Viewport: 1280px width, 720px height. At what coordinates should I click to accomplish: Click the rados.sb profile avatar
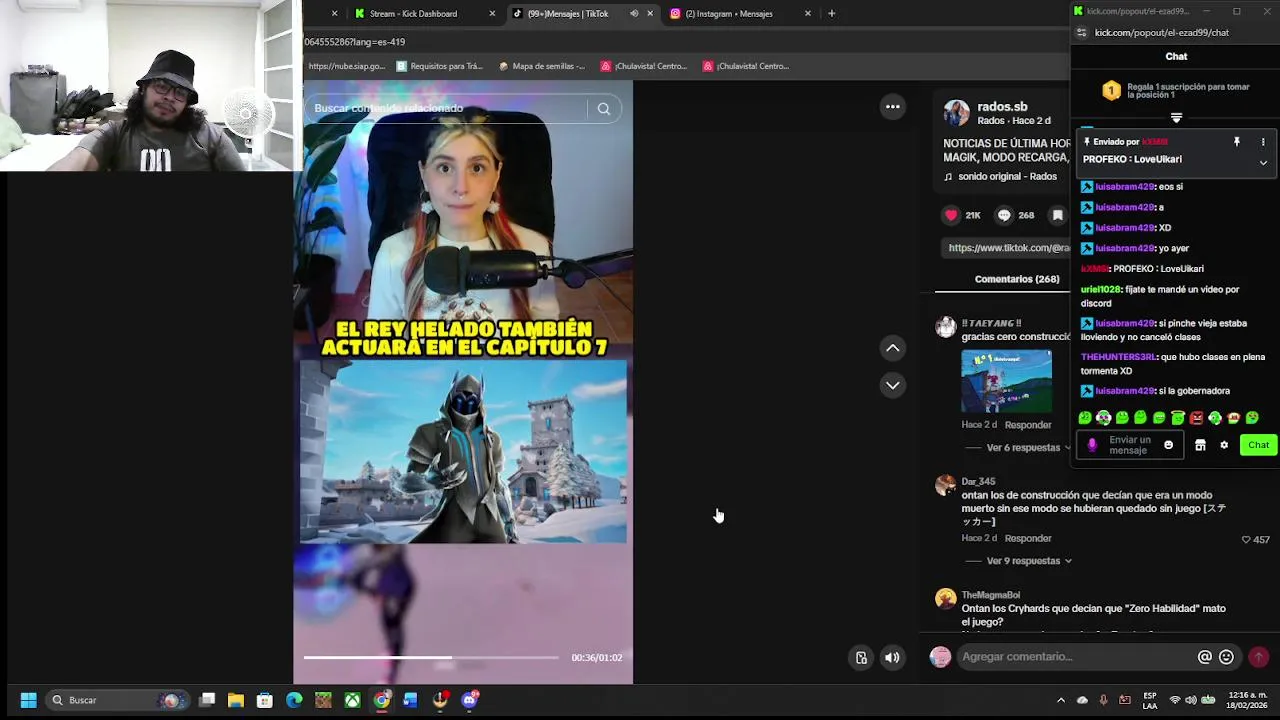pos(957,113)
